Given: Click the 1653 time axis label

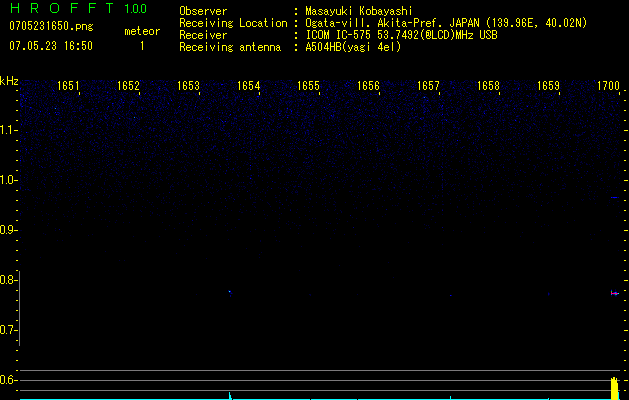Looking at the screenshot, I should 188,86.
